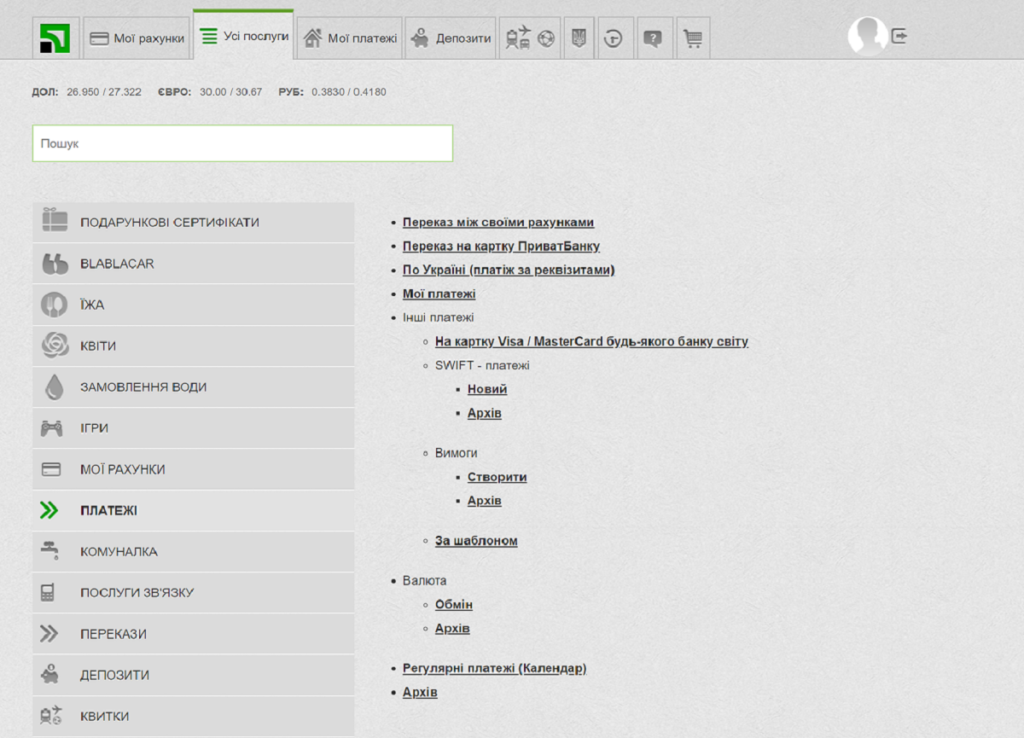
Task: Select Послуги зв'язку in the sidebar
Action: pyautogui.click(x=192, y=593)
